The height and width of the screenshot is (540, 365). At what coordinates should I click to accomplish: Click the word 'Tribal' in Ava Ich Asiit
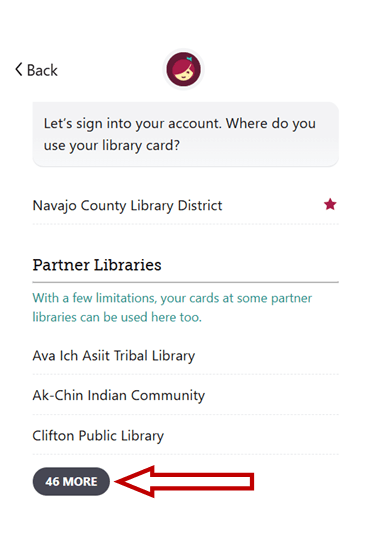tap(131, 355)
